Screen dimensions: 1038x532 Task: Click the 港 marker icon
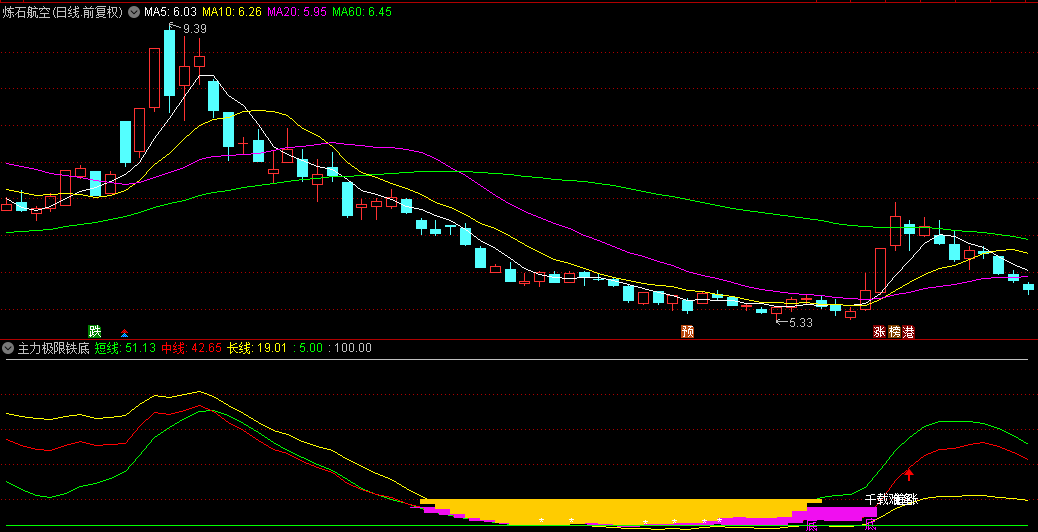click(908, 332)
